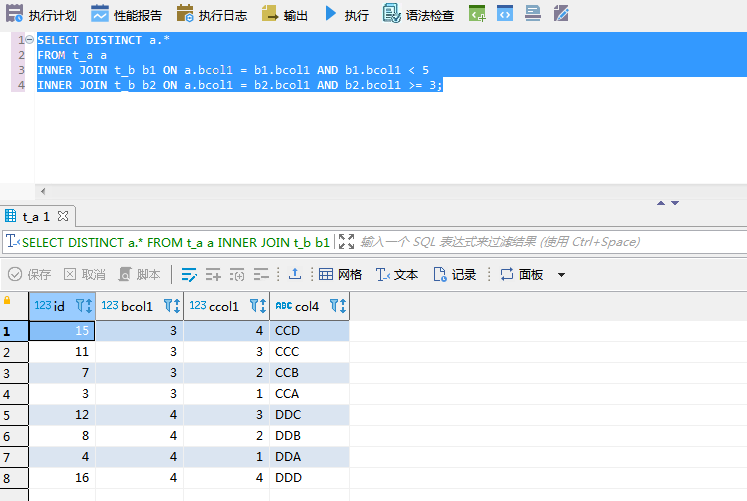Screen dimensions: 747x501
Task: Click the 保存 save button
Action: [x=30, y=274]
